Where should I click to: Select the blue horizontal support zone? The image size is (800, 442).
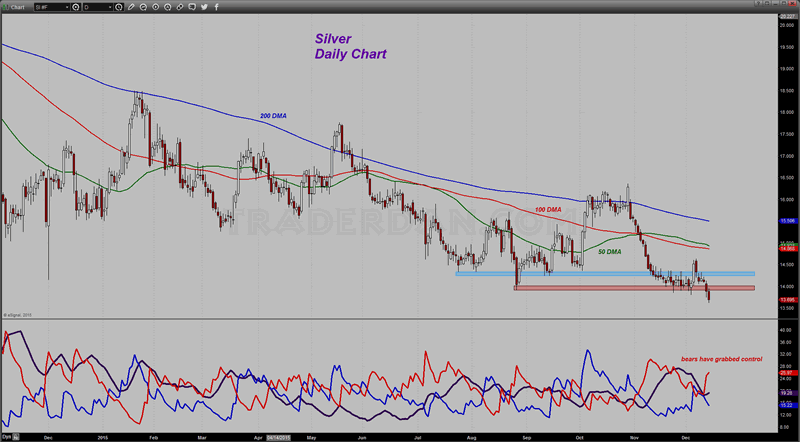pyautogui.click(x=605, y=274)
